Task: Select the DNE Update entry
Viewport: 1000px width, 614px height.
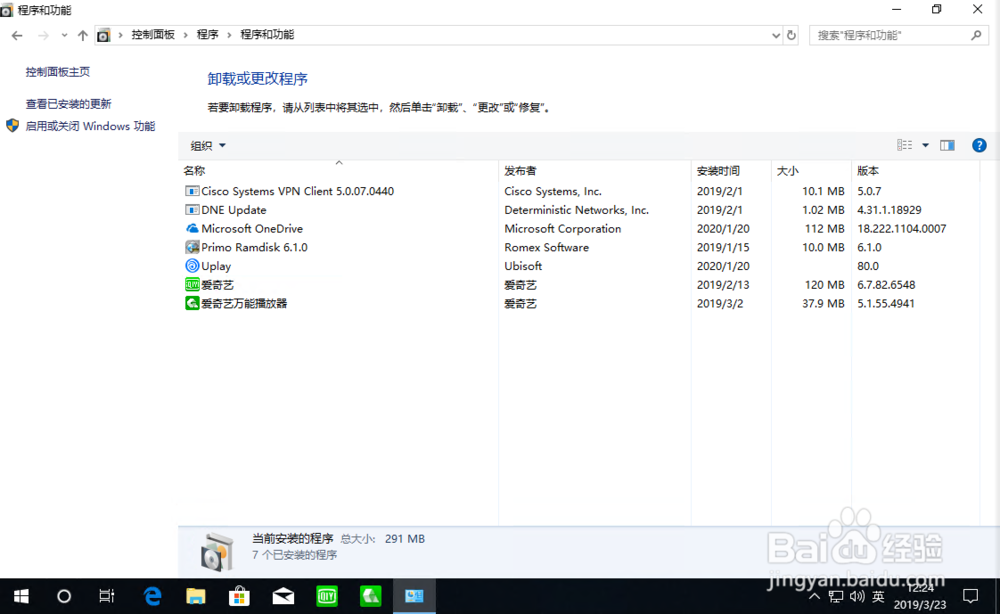Action: (233, 210)
